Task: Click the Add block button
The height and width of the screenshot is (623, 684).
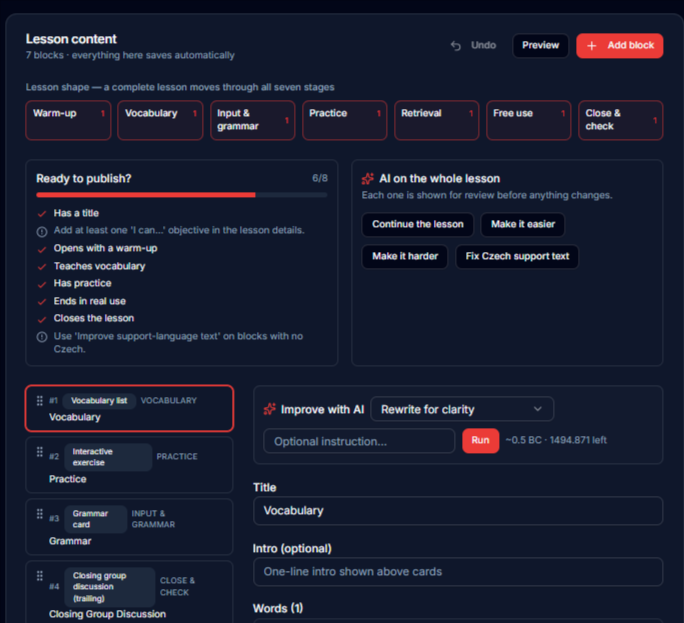Action: (619, 46)
